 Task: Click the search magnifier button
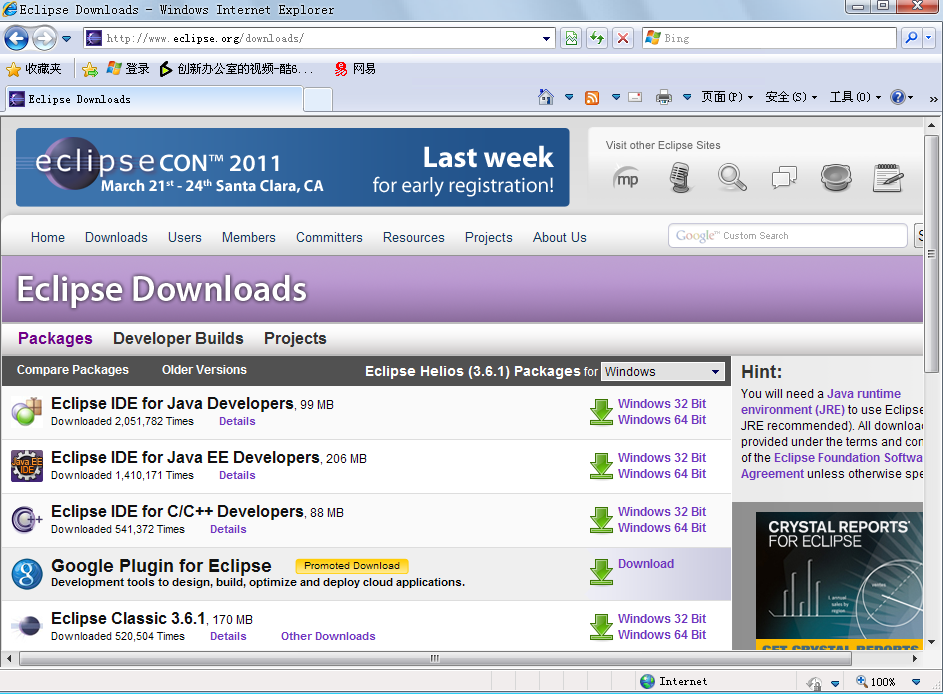(912, 38)
